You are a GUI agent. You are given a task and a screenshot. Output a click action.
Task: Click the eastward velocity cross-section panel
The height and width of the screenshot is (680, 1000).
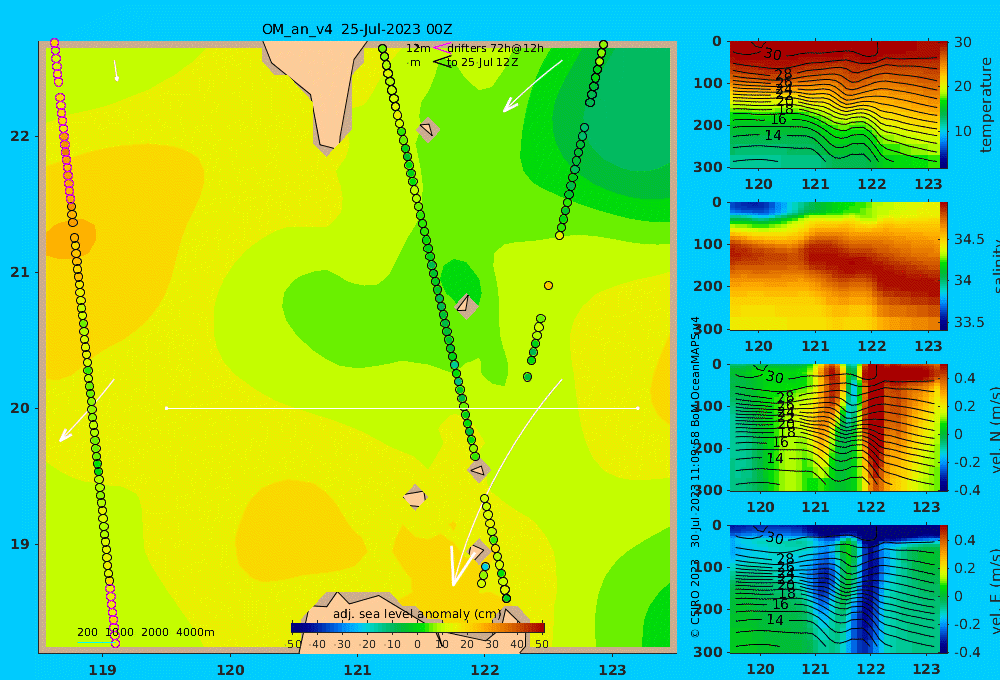(x=834, y=589)
